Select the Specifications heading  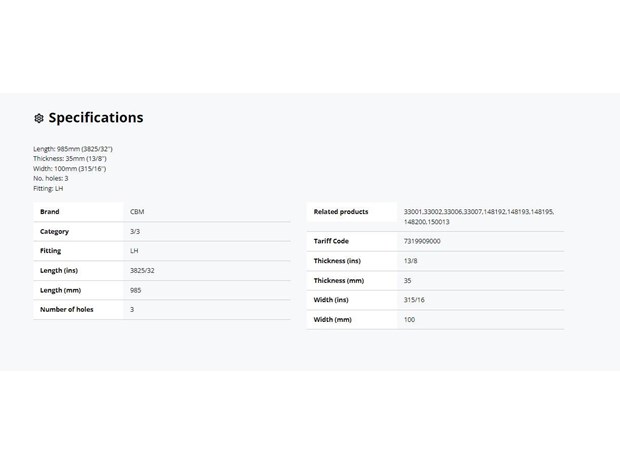point(96,118)
